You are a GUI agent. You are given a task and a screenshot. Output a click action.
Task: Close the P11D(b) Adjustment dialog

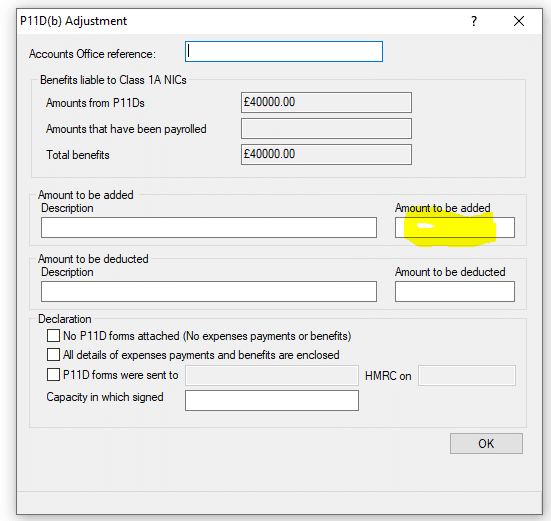(x=519, y=21)
